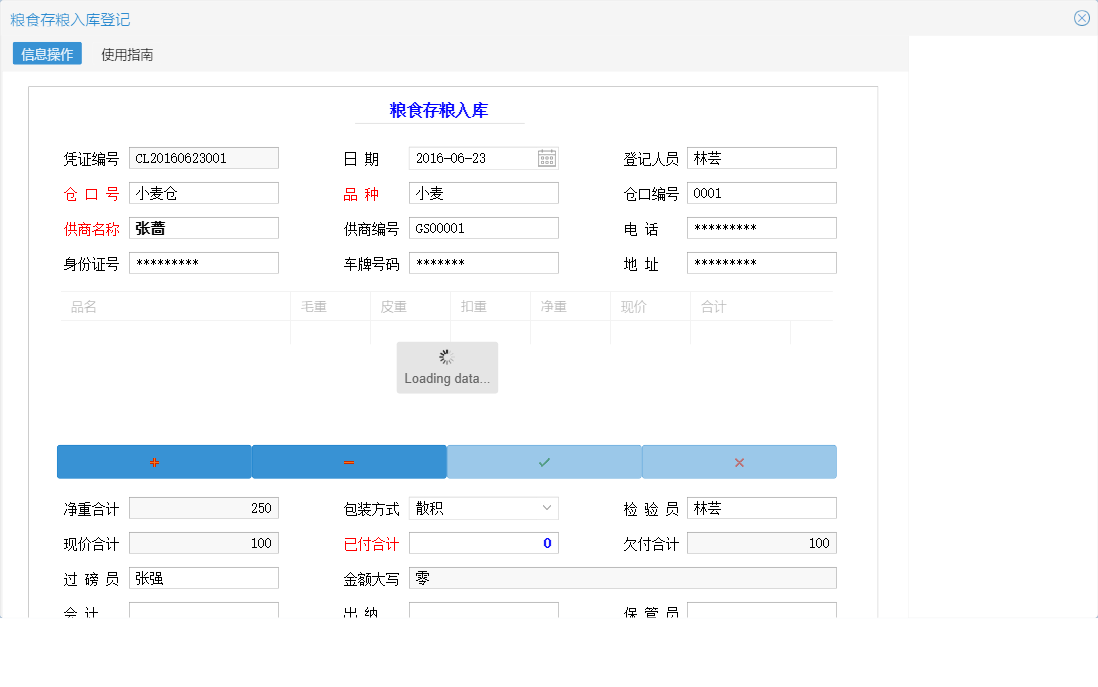The height and width of the screenshot is (687, 1098).
Task: Click the 电话 input field
Action: click(761, 227)
